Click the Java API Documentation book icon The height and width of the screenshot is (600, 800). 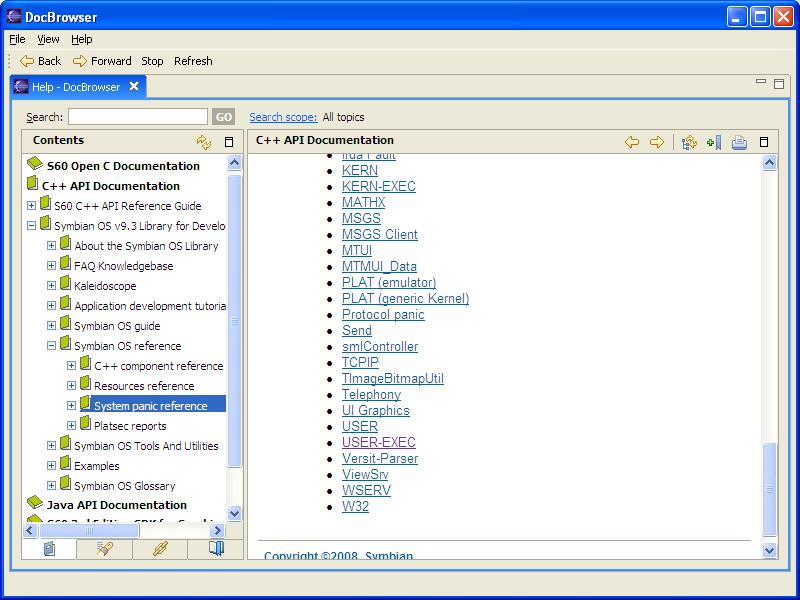coord(35,502)
